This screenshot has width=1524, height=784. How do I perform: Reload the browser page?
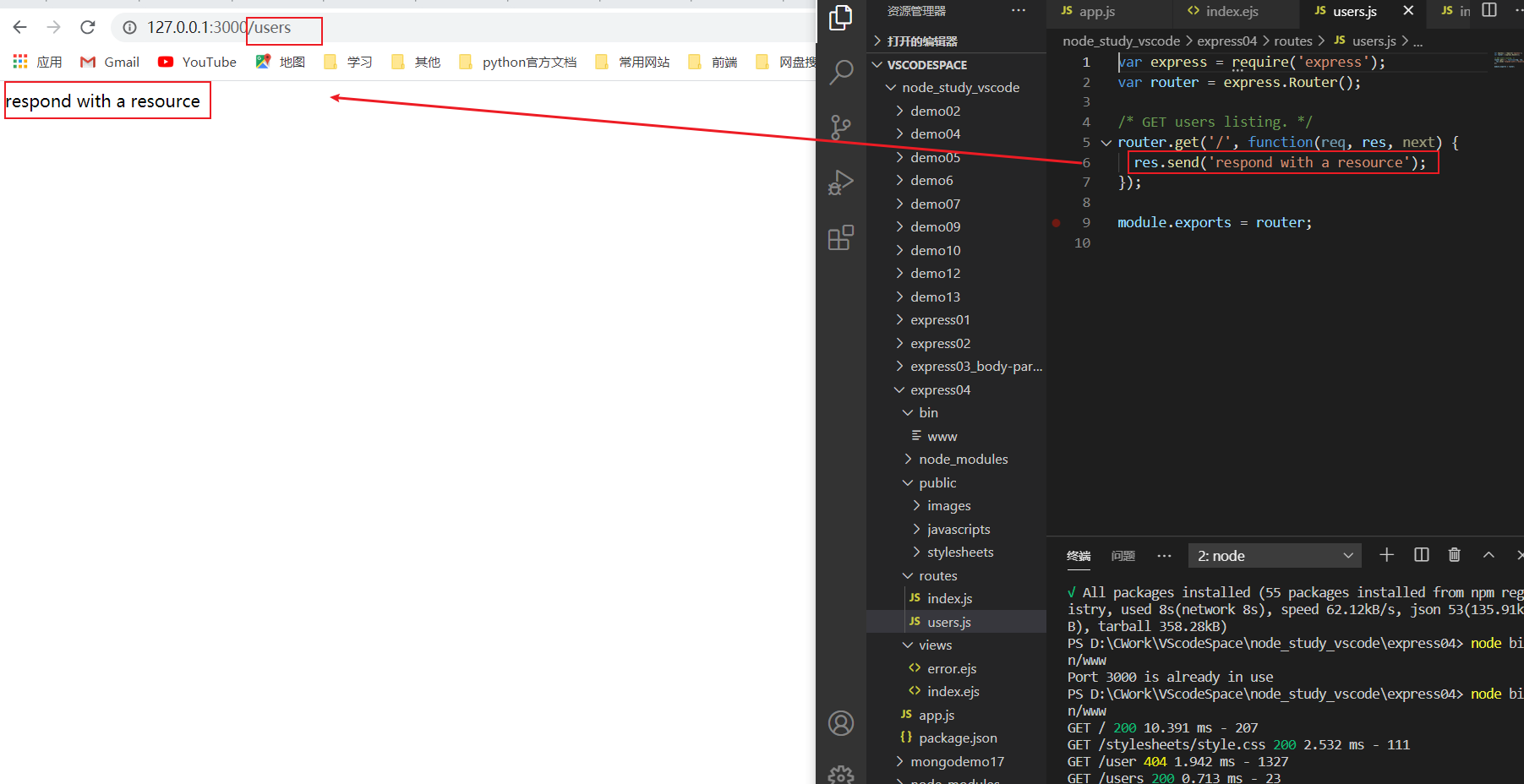88,27
